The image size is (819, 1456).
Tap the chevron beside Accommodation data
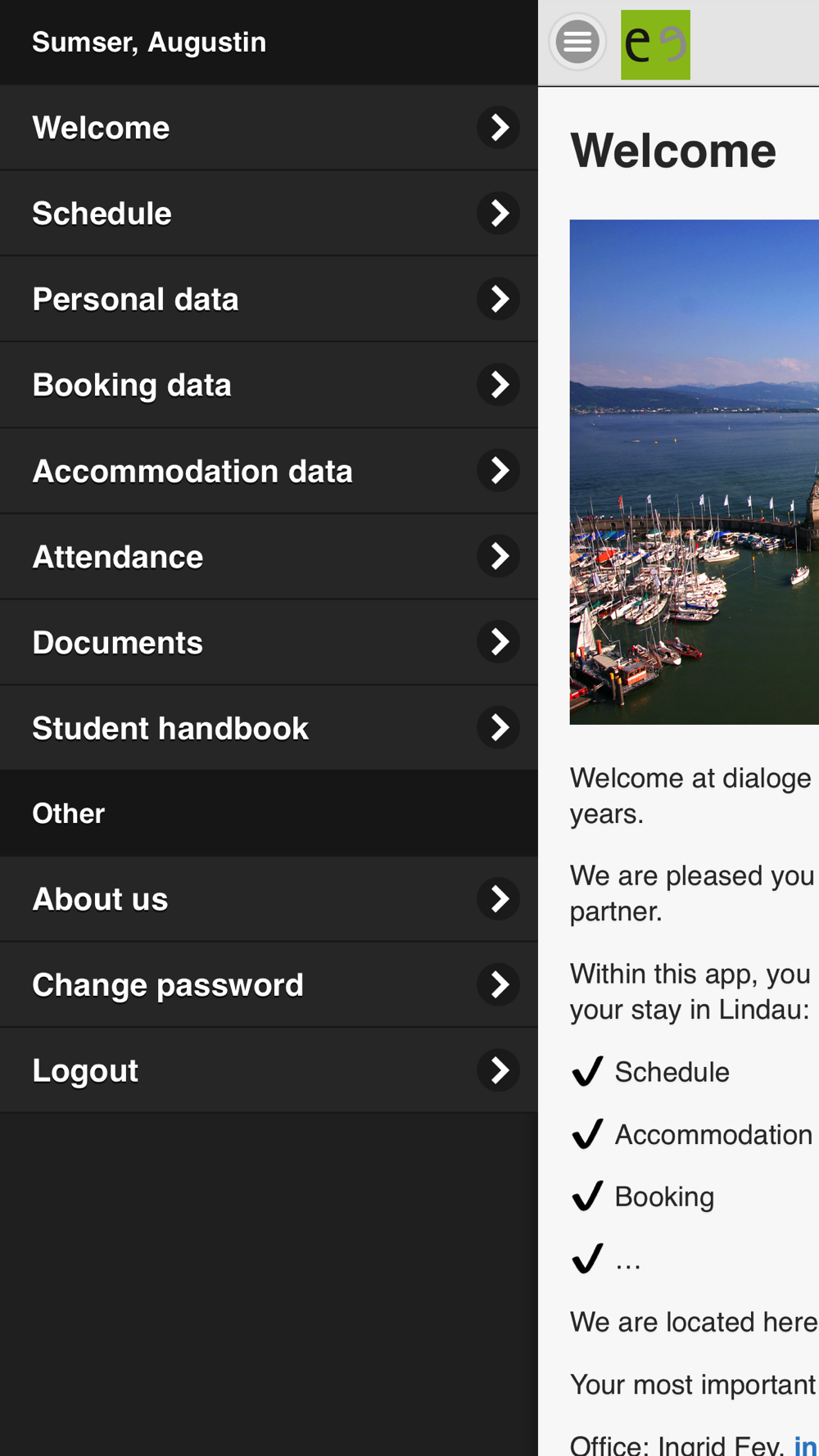click(x=499, y=471)
